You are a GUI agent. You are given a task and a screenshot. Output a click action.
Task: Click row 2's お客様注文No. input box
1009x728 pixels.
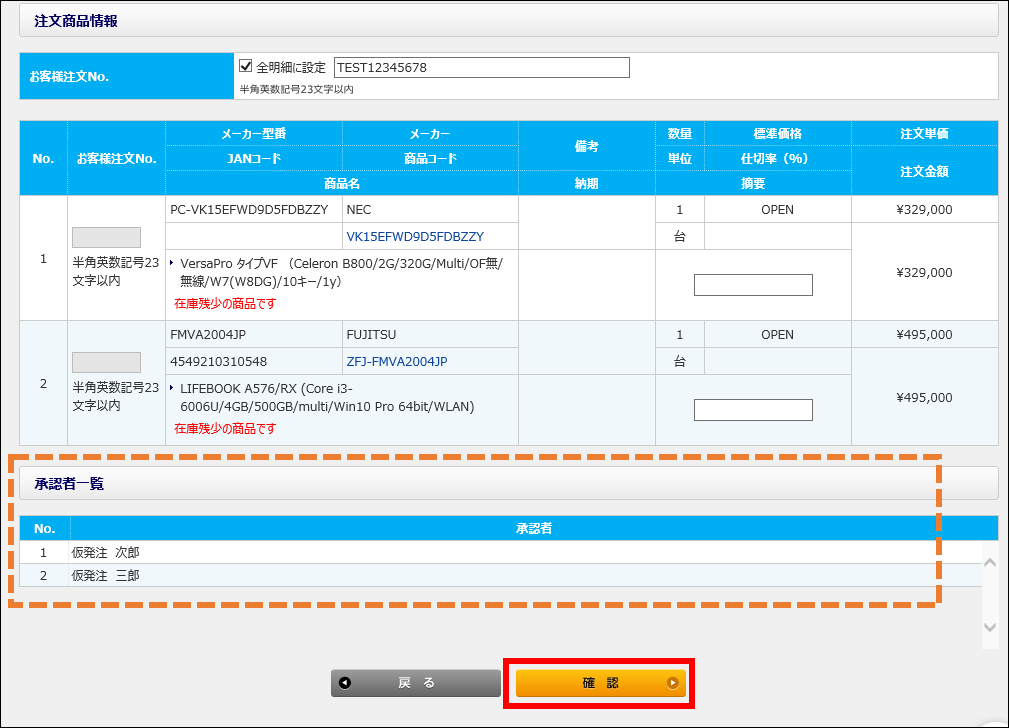[x=107, y=361]
